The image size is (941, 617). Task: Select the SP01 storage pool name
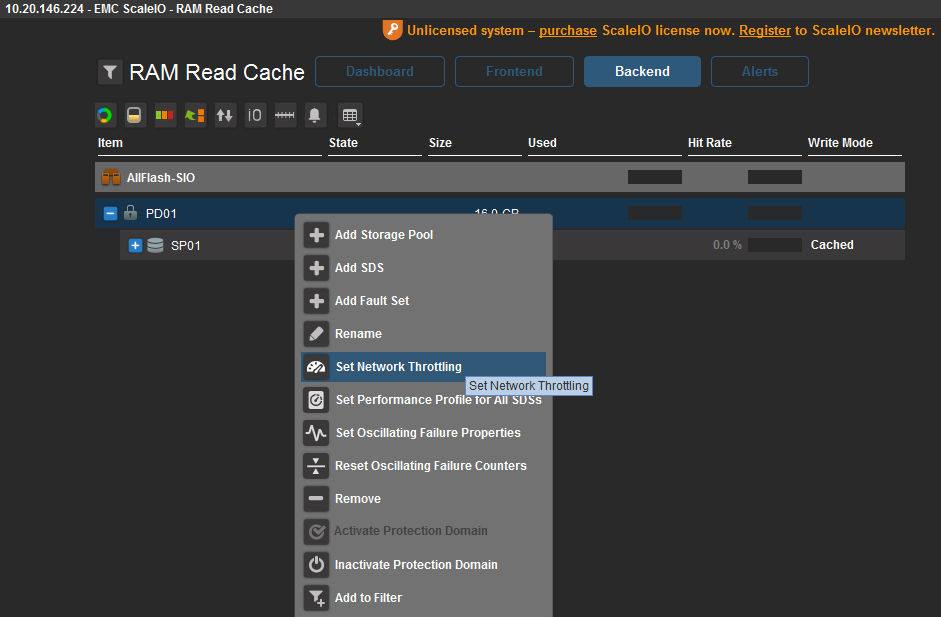[x=185, y=245]
